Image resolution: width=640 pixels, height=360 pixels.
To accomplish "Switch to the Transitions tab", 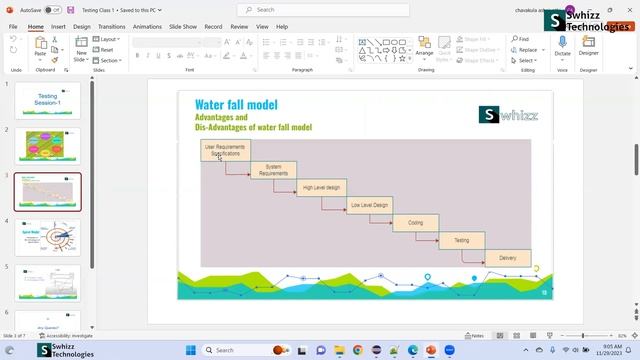I will coord(111,27).
